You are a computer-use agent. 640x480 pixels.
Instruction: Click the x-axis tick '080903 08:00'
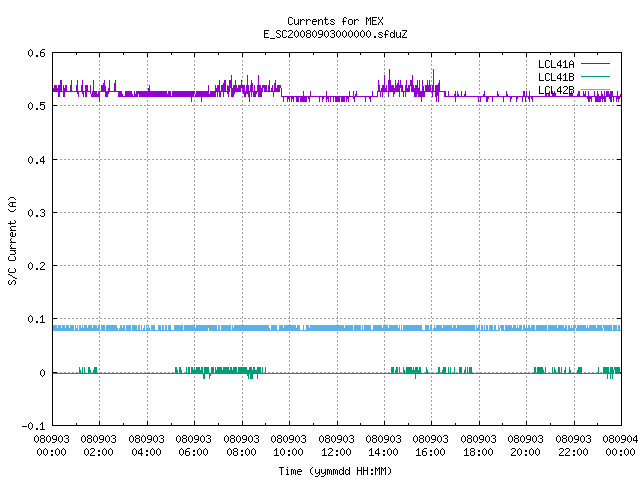click(x=242, y=445)
